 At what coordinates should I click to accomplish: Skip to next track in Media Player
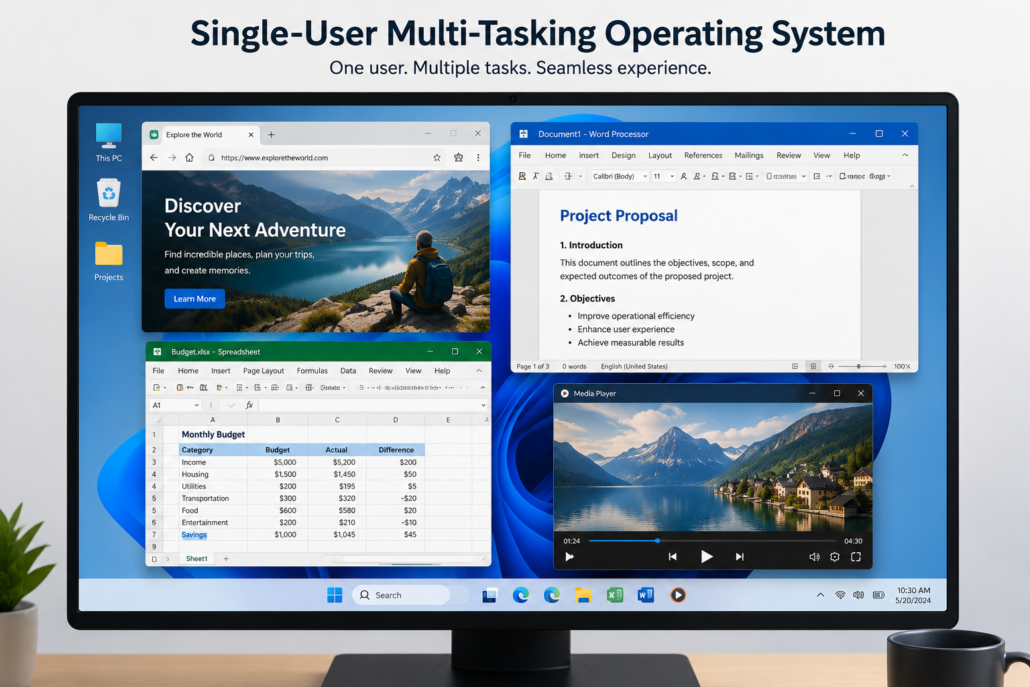click(740, 557)
